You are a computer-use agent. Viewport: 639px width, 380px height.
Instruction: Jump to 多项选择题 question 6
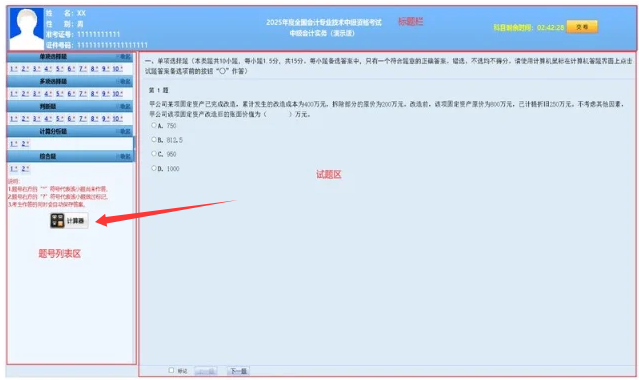point(71,94)
